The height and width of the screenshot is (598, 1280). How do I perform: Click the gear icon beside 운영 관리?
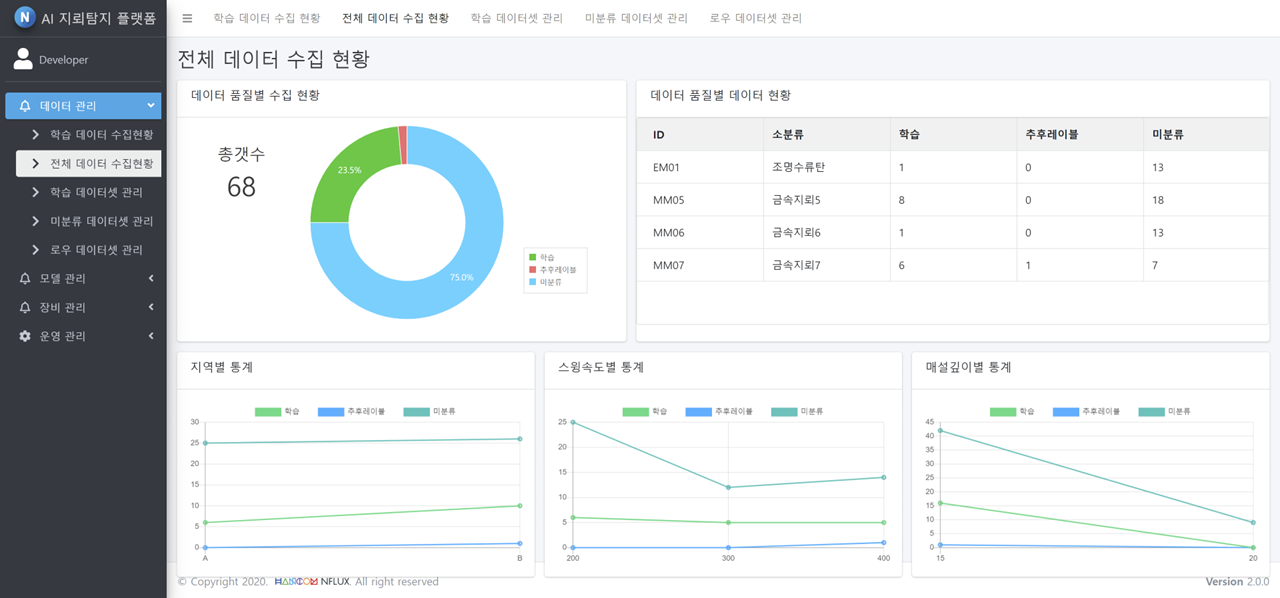(25, 337)
